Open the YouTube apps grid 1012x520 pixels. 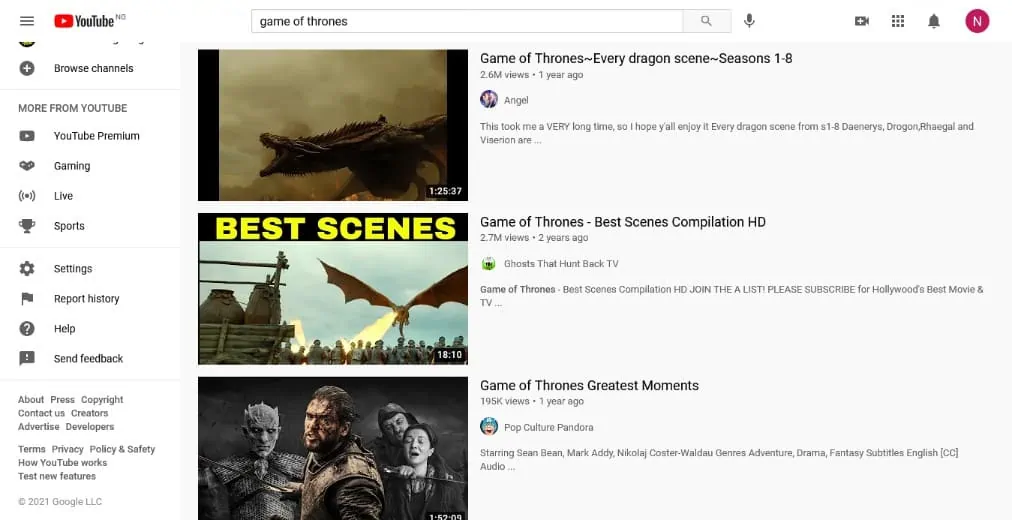[898, 21]
